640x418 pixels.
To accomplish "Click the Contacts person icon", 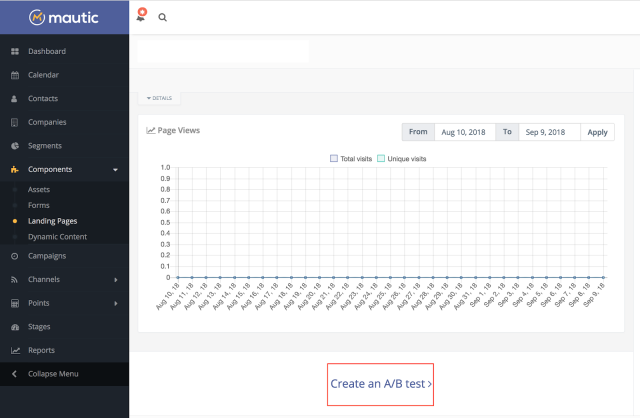I will pos(14,98).
